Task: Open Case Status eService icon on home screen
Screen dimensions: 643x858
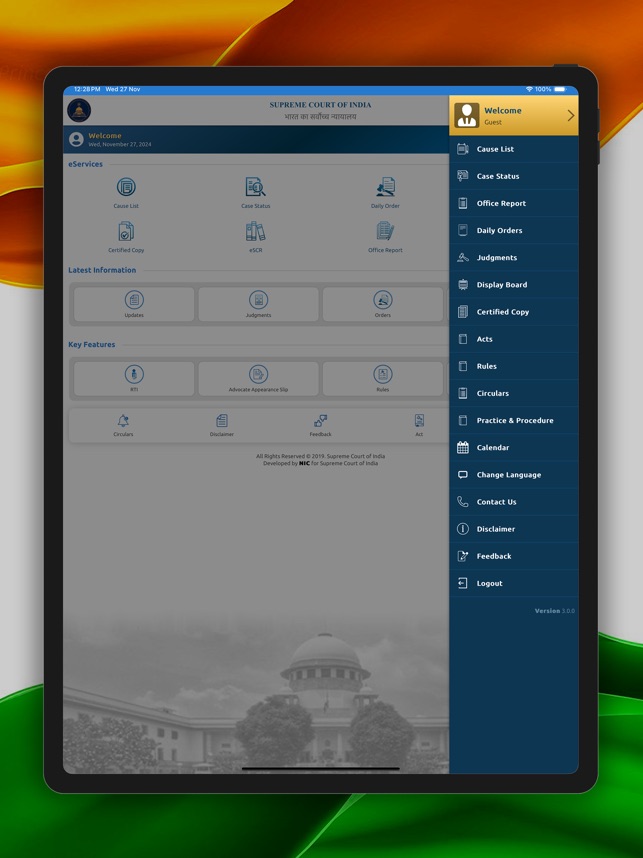Action: point(255,187)
